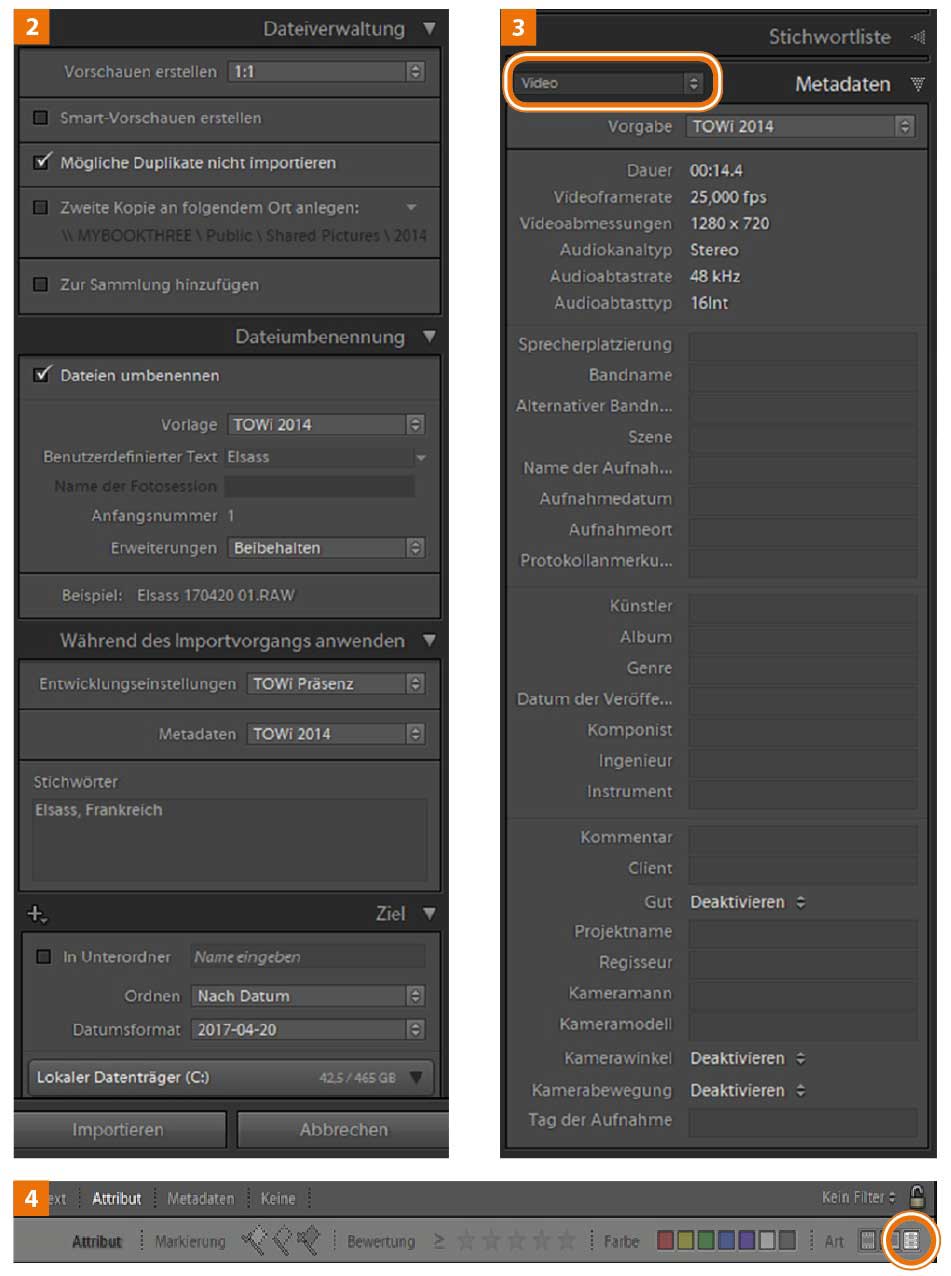Click the Abbrechen button
Image resolution: width=951 pixels, height=1276 pixels.
[x=343, y=1130]
